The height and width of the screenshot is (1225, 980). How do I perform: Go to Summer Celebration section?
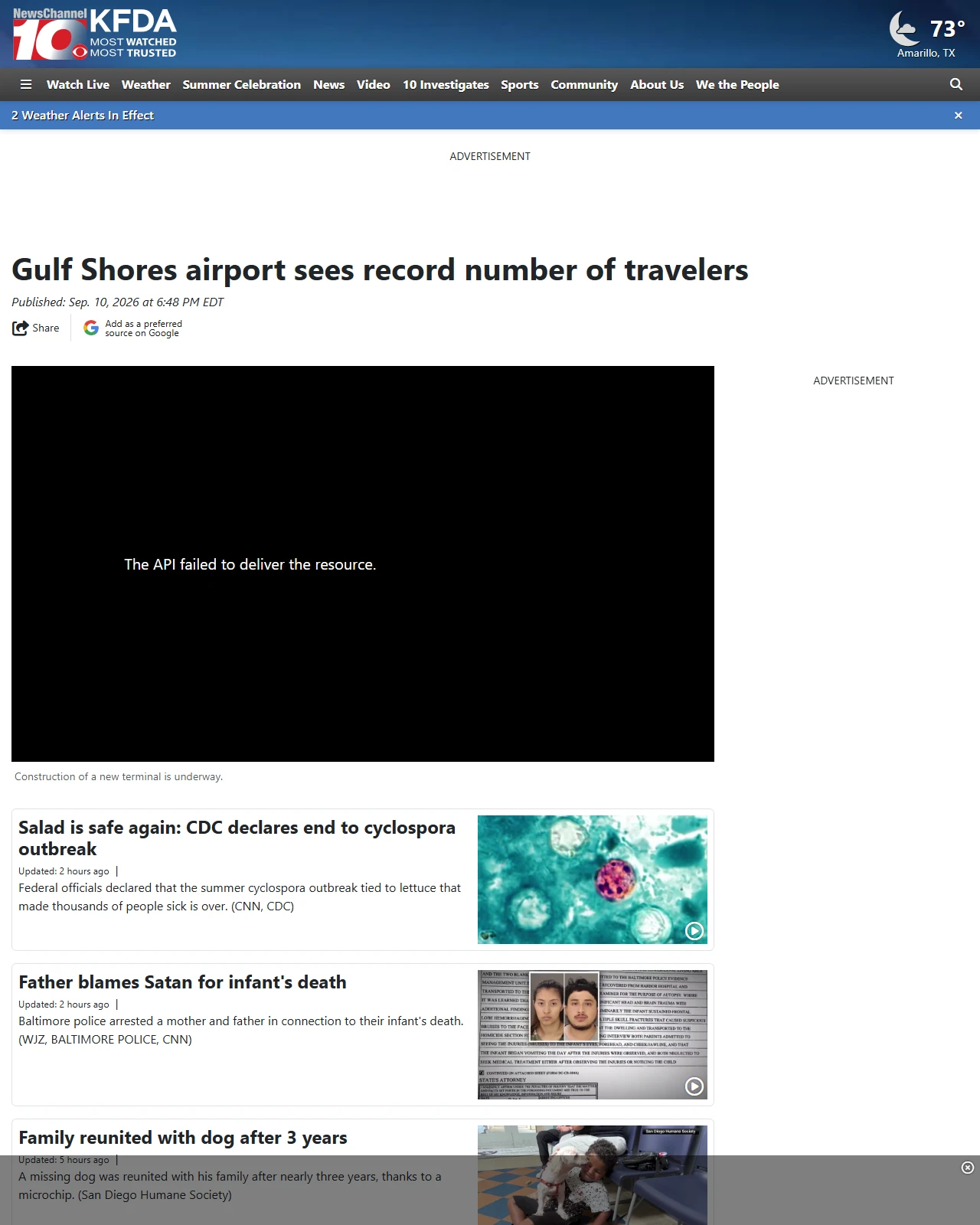coord(242,85)
